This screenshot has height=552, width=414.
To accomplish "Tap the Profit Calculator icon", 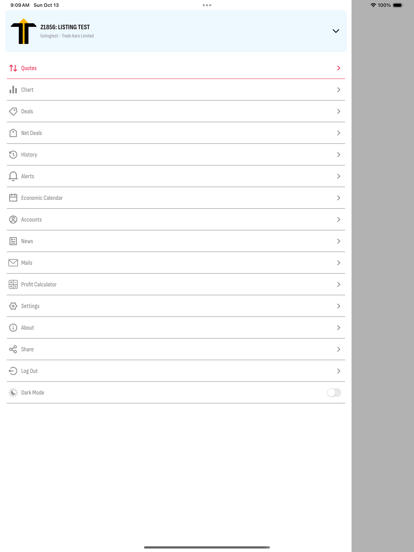I will pyautogui.click(x=13, y=284).
